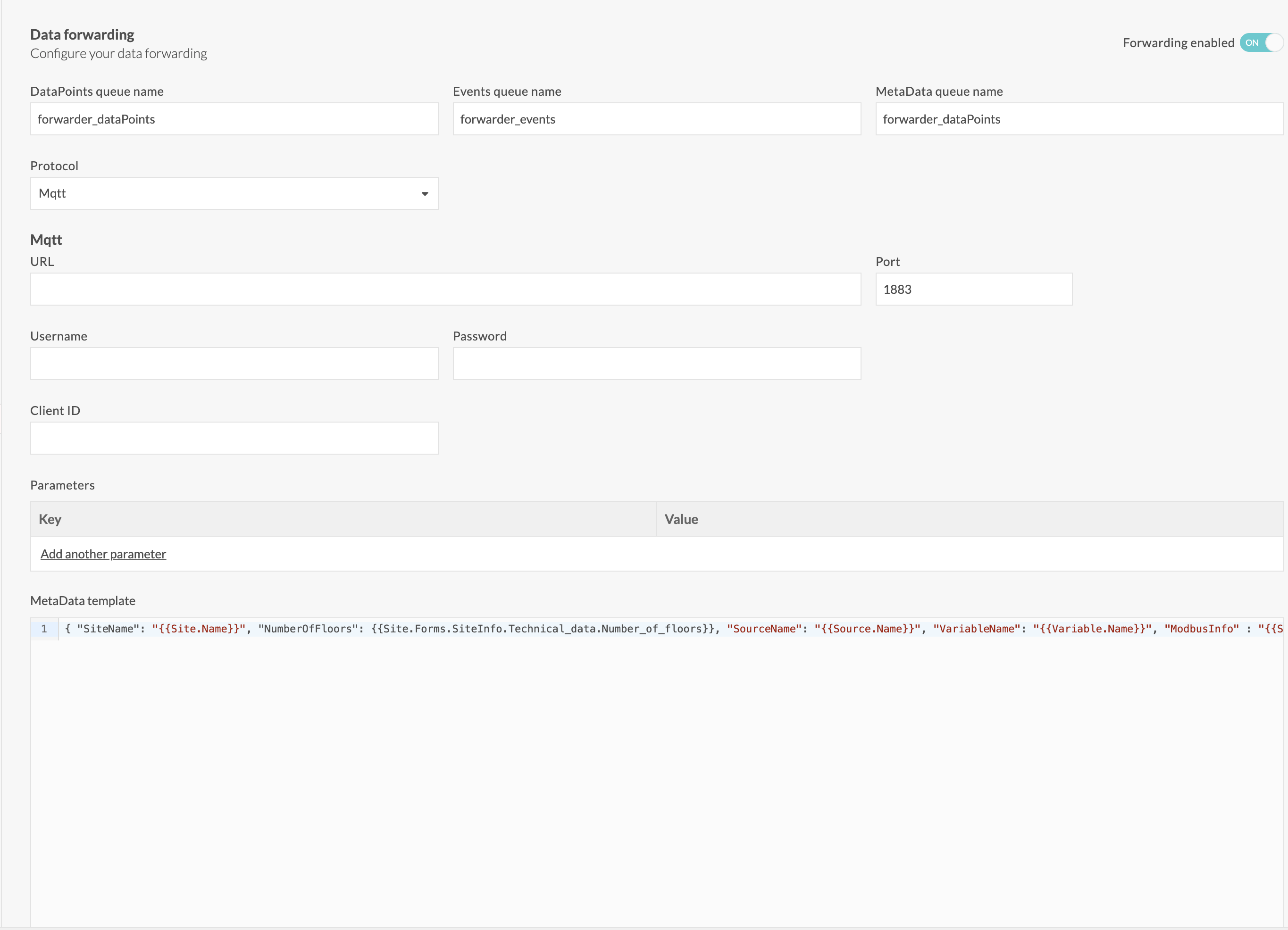Click the Add another parameter link
Image resolution: width=1288 pixels, height=930 pixels.
[x=103, y=554]
